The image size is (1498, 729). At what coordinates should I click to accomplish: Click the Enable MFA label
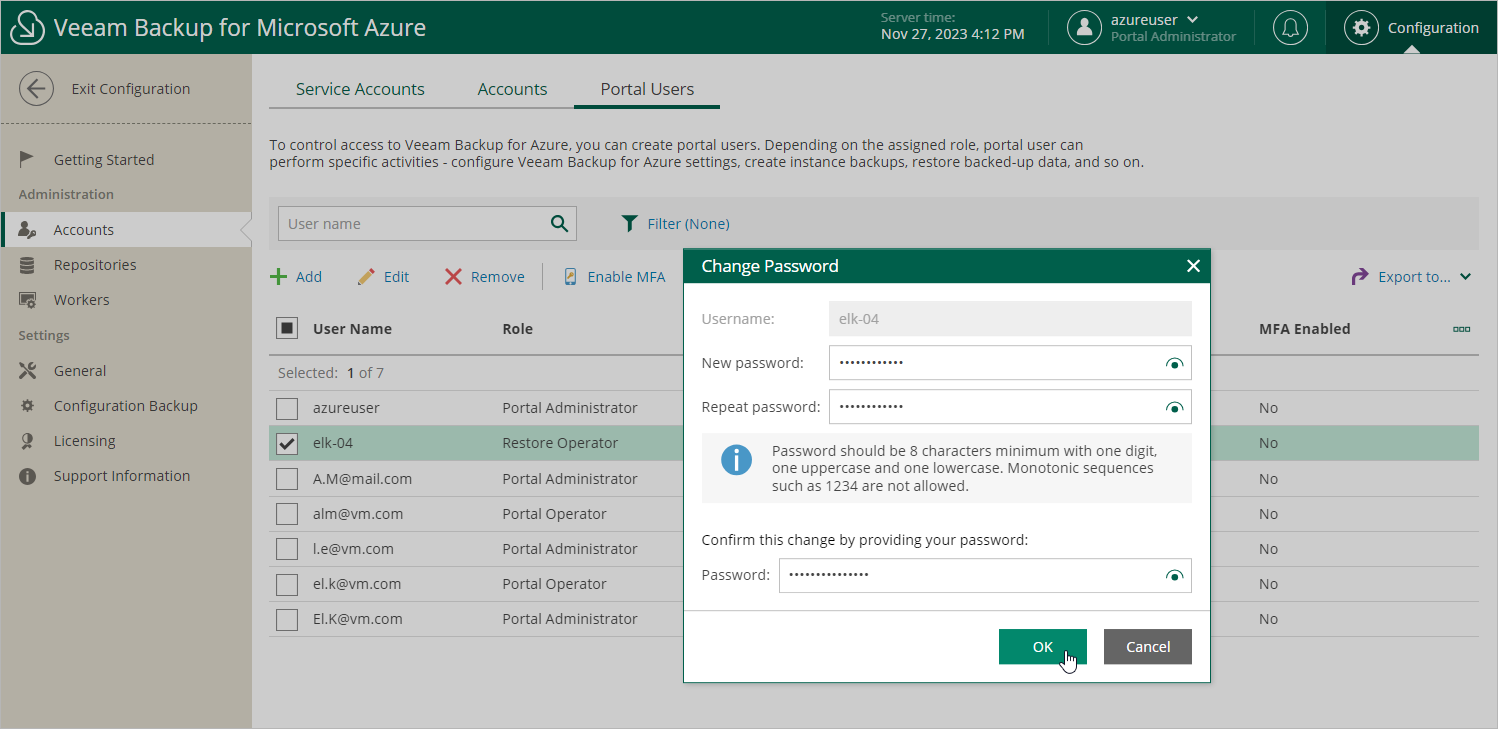coord(626,277)
